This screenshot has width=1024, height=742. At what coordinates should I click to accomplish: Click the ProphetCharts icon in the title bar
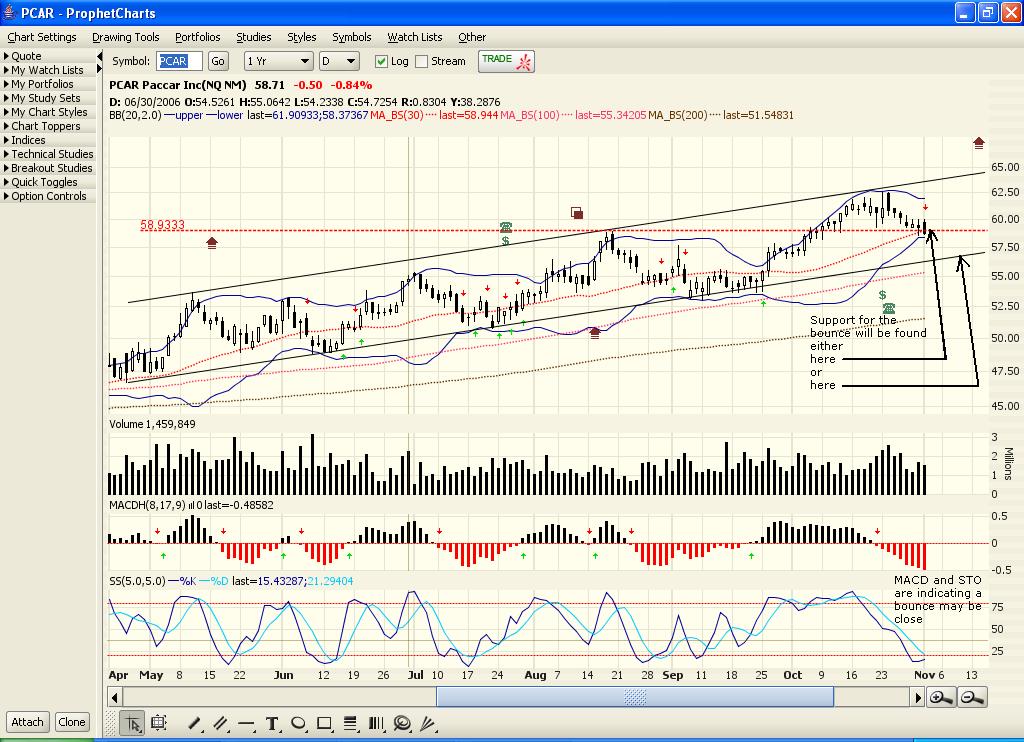[9, 12]
